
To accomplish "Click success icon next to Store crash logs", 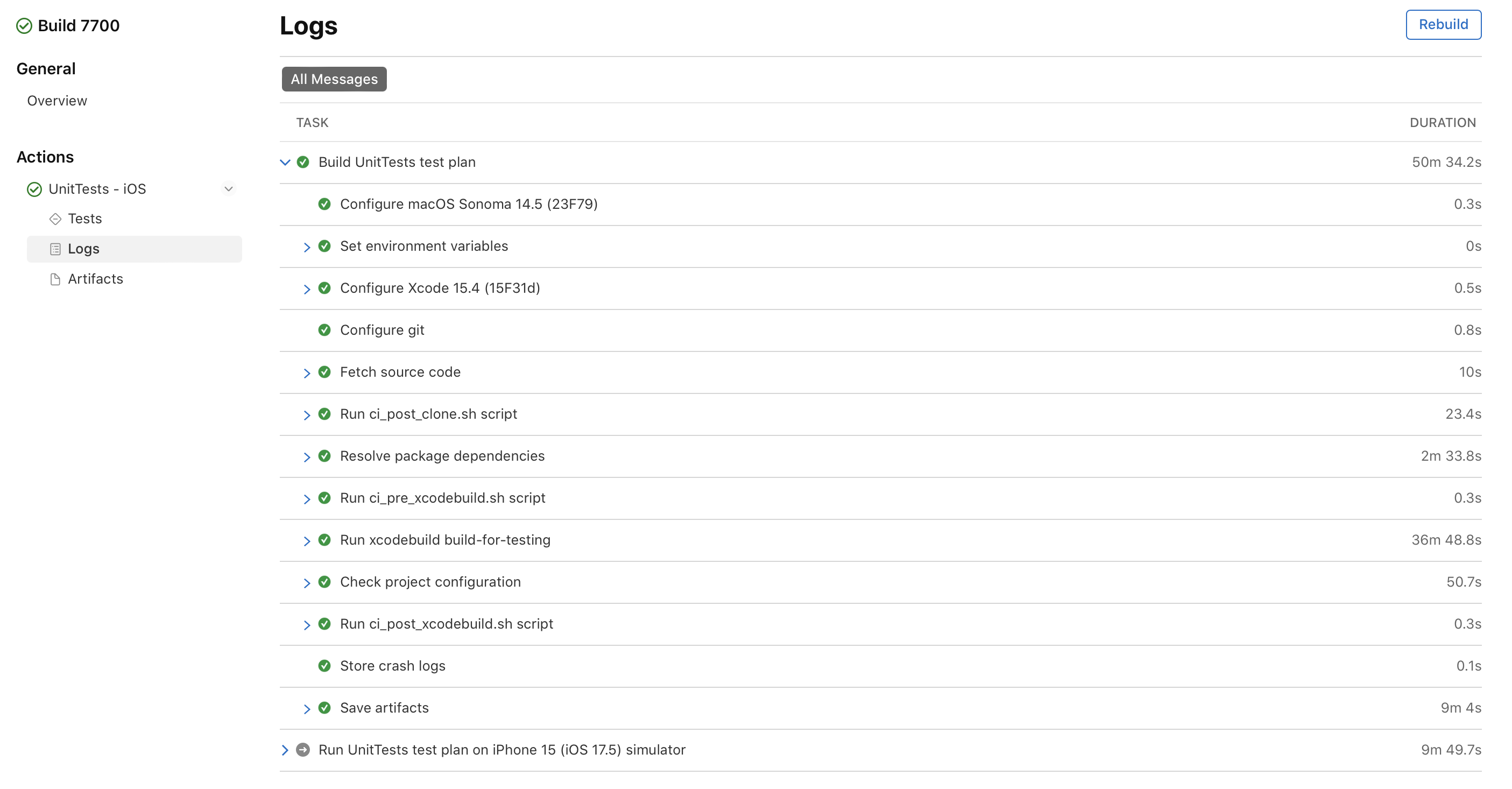I will coord(324,666).
